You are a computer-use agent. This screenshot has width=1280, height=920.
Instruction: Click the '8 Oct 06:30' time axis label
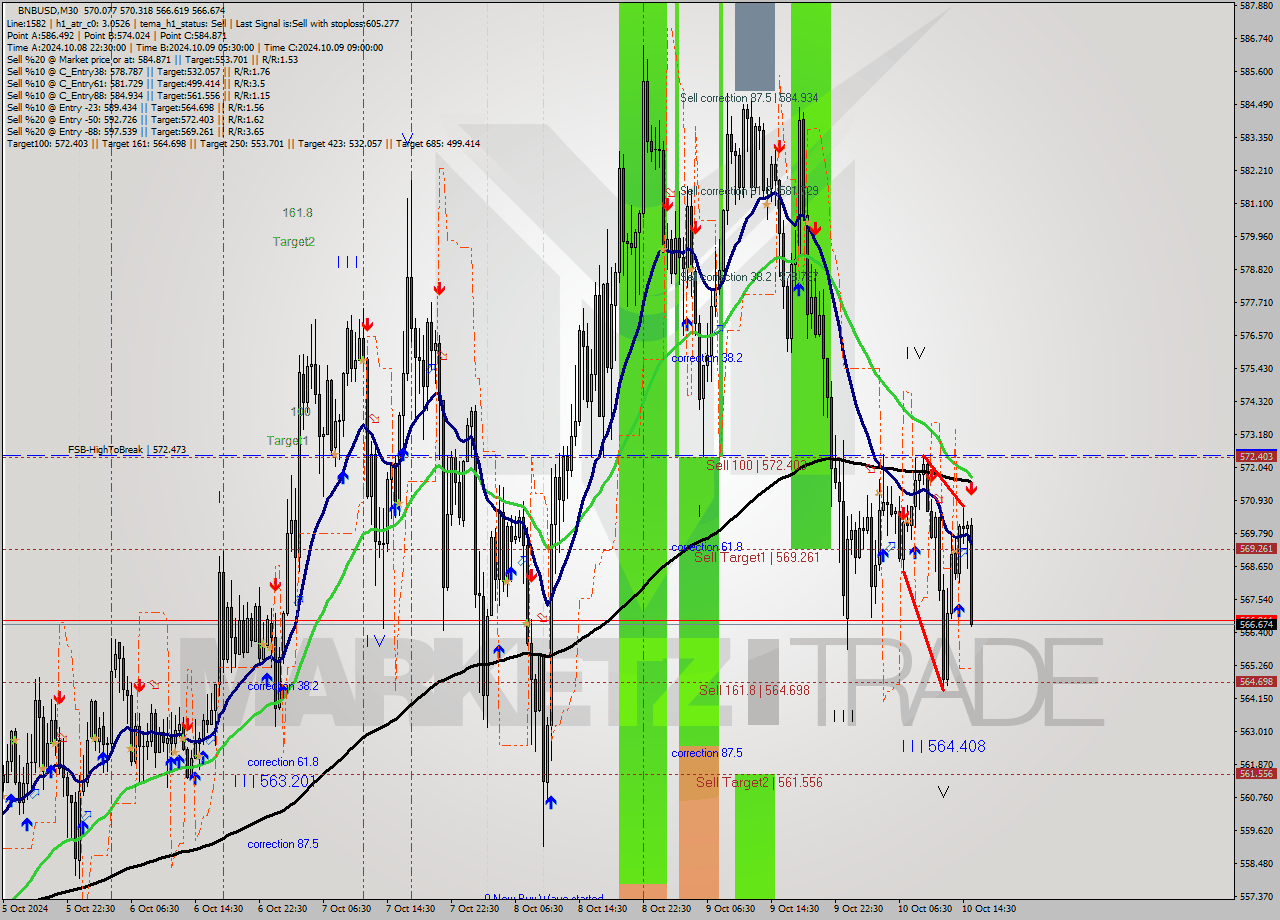[538, 909]
